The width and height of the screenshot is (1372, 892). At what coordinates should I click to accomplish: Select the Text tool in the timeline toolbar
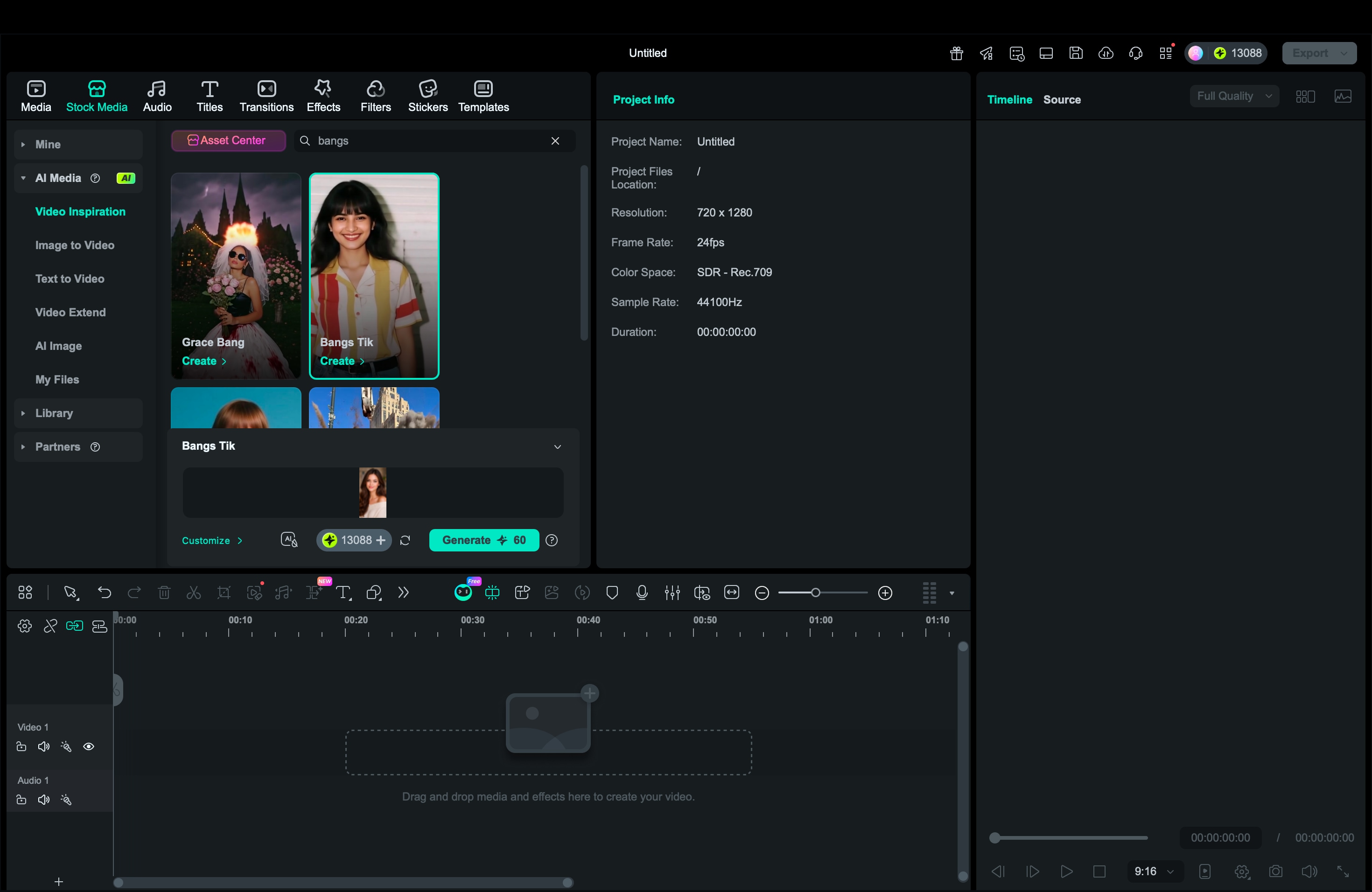[343, 592]
